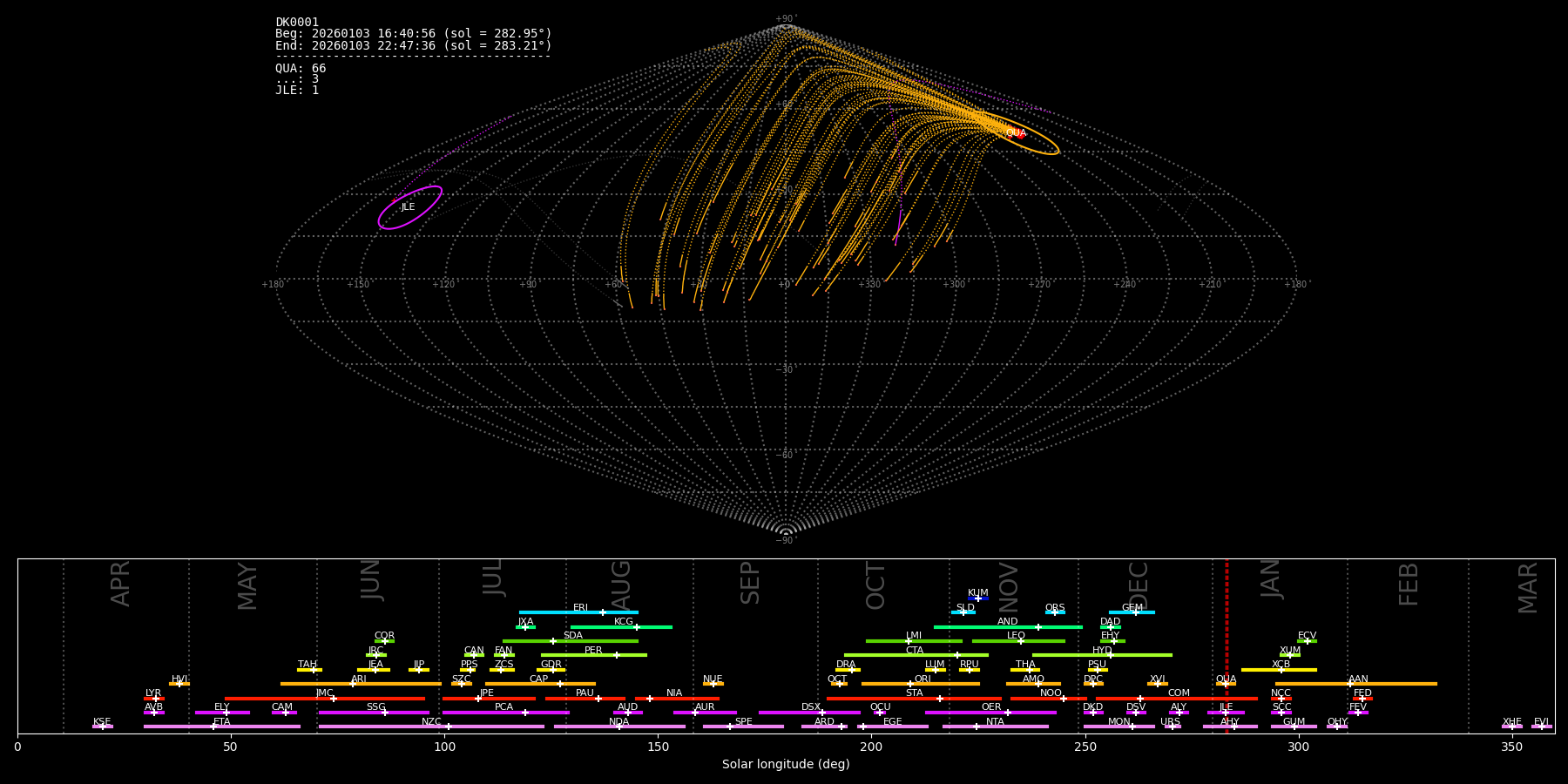Click the peak cross marker on PER bar
1568x784 pixels.
617,655
